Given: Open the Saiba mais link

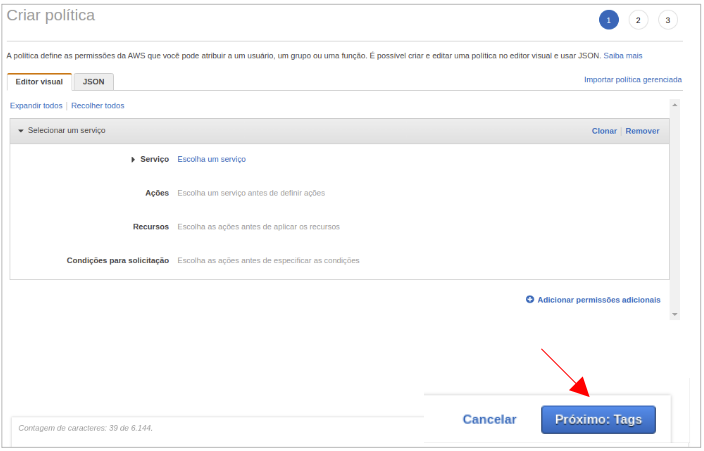Looking at the screenshot, I should tap(620, 56).
